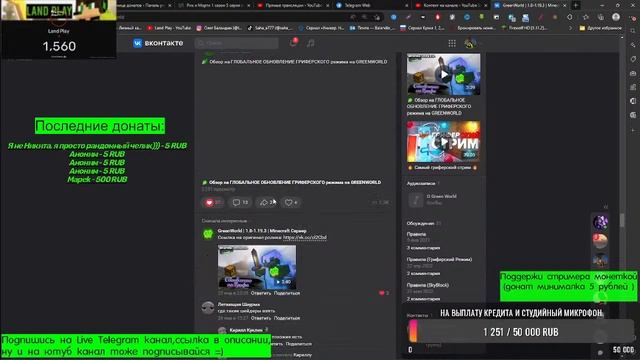
Task: Select the GreenWorld browser tab
Action: pos(530,6)
